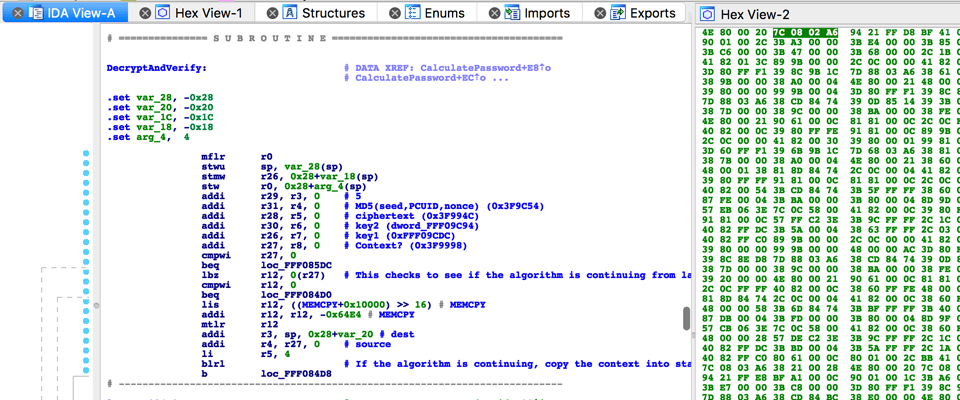Click the DecryptAndVerify subroutine label
The width and height of the screenshot is (960, 400).
[156, 67]
